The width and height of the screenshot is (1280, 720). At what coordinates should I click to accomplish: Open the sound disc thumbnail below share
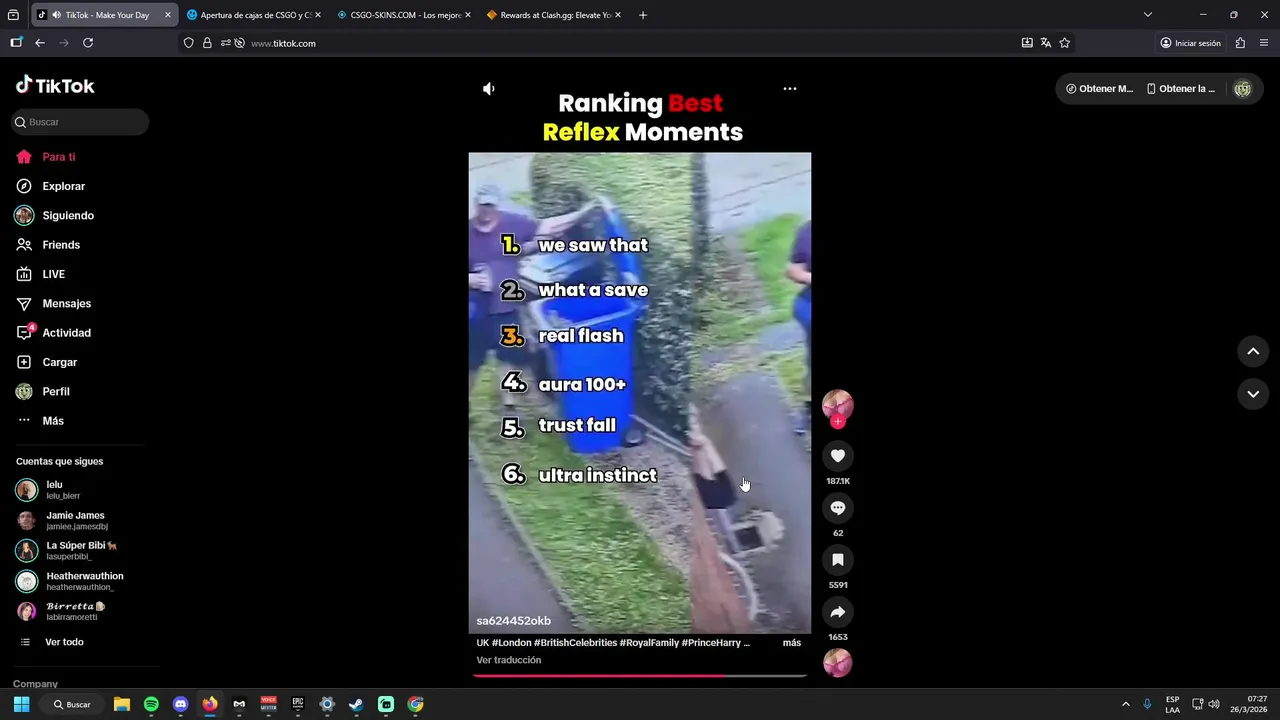point(838,663)
